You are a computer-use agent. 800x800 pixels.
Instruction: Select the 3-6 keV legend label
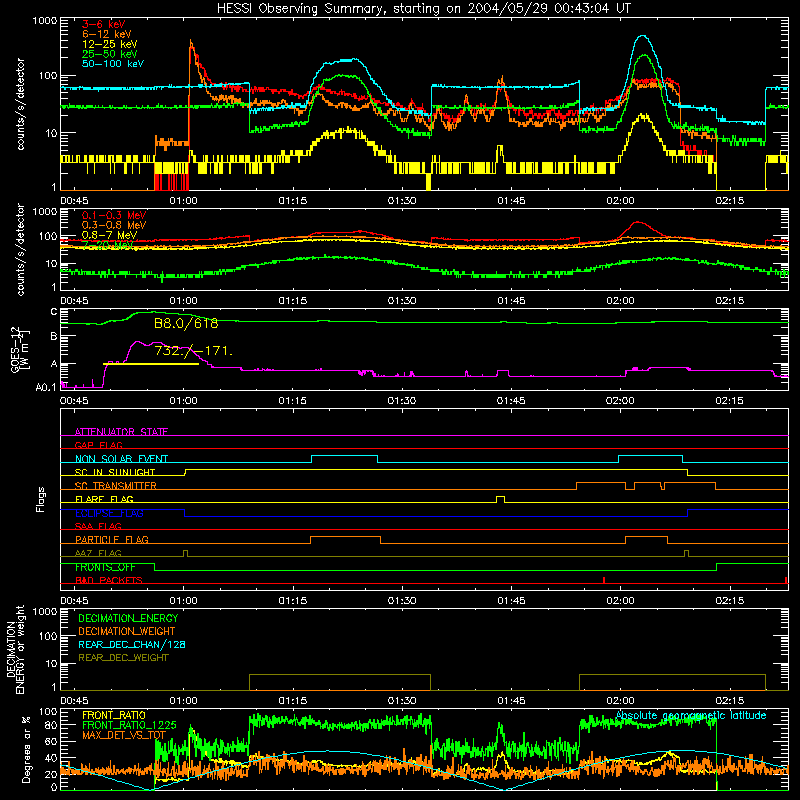coord(104,24)
